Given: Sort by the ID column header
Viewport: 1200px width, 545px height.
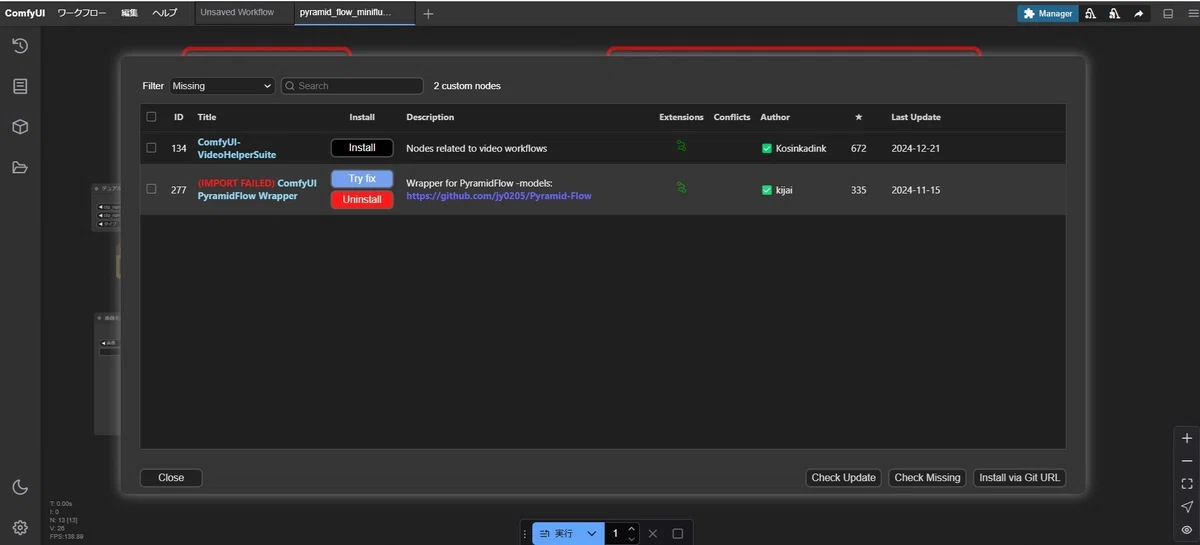Looking at the screenshot, I should point(179,117).
